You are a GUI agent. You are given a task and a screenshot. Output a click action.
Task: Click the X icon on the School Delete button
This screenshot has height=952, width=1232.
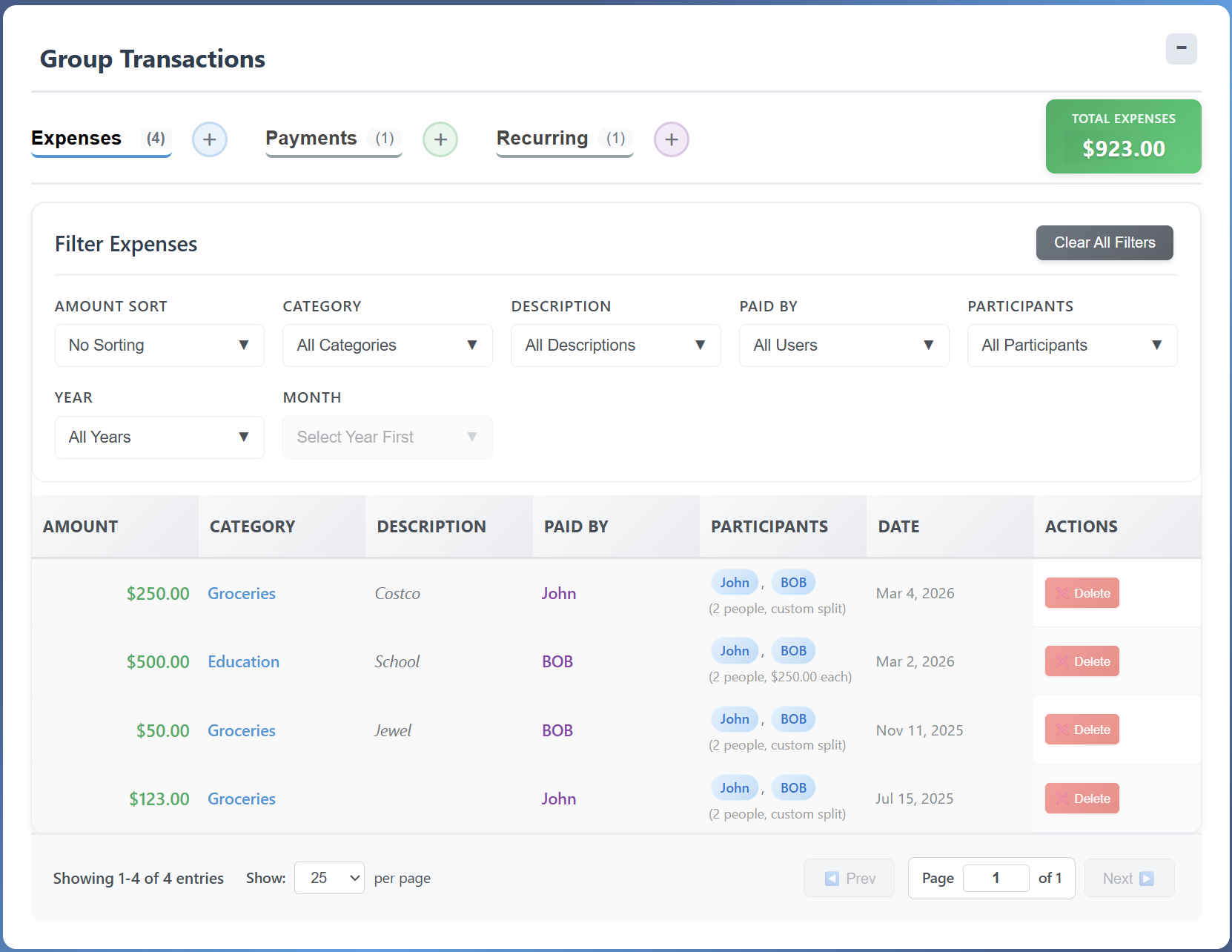pyautogui.click(x=1062, y=661)
